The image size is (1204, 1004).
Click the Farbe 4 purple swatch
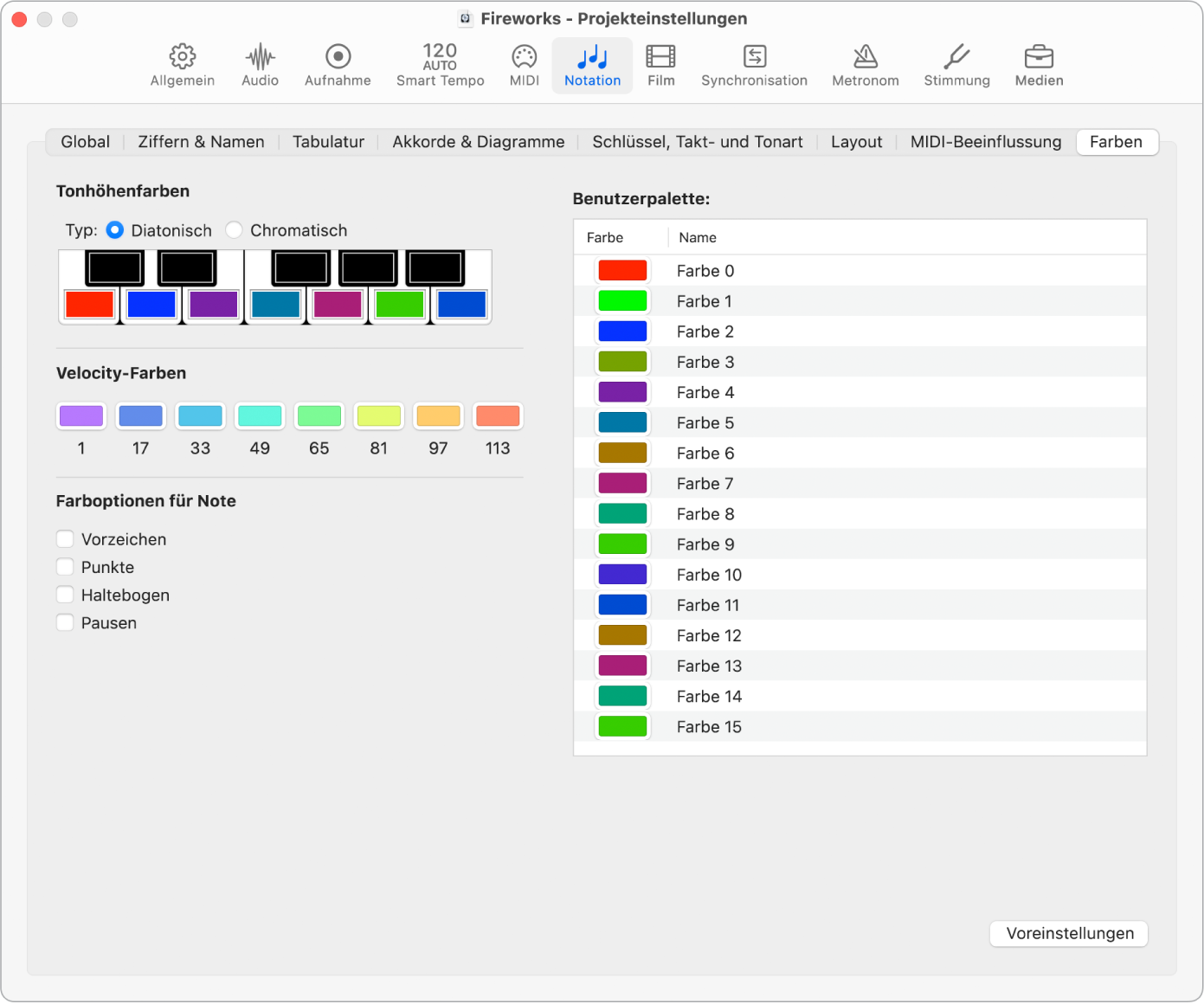[622, 391]
